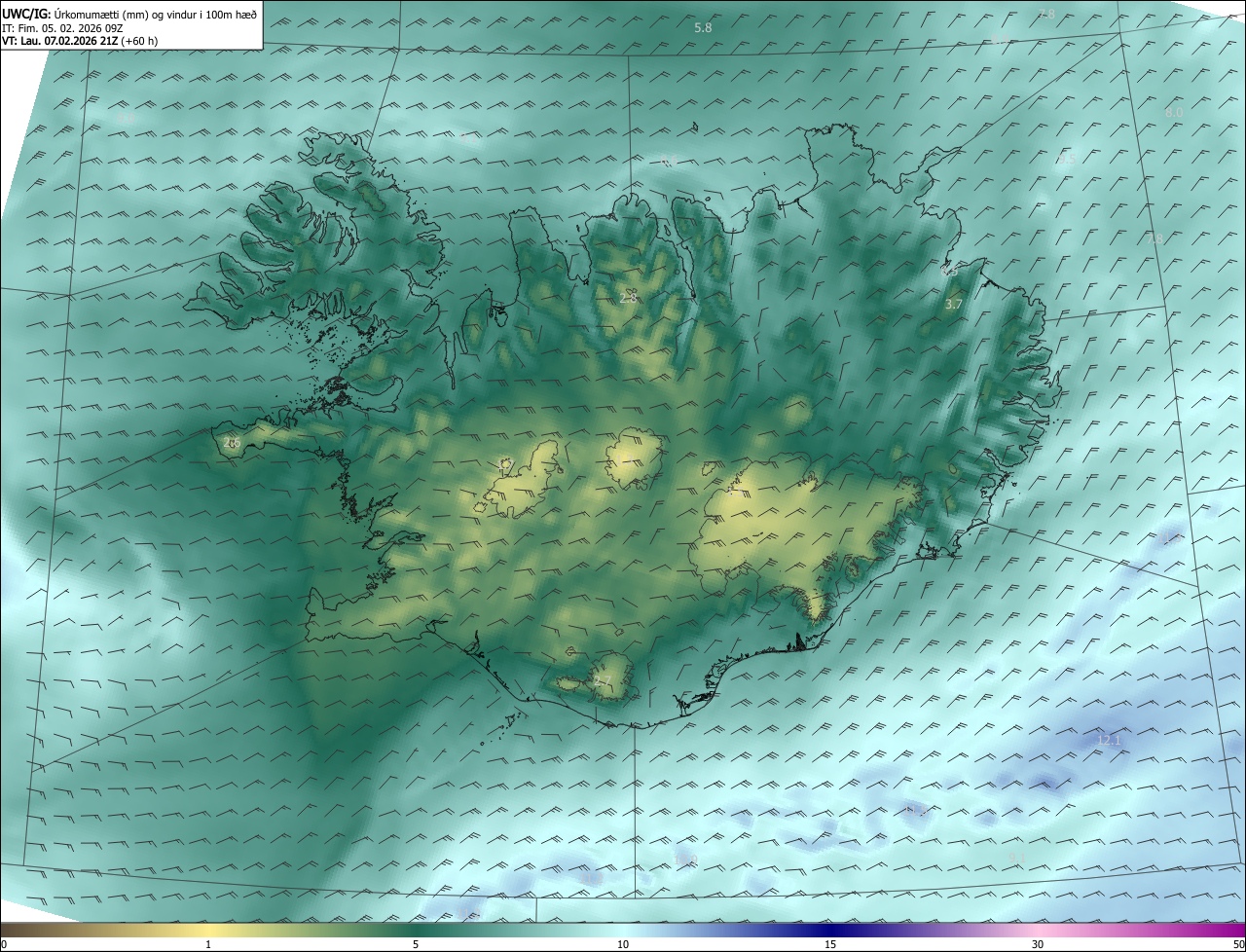The image size is (1246, 952).
Task: Click the 2.6 value label on the map
Action: tap(232, 442)
